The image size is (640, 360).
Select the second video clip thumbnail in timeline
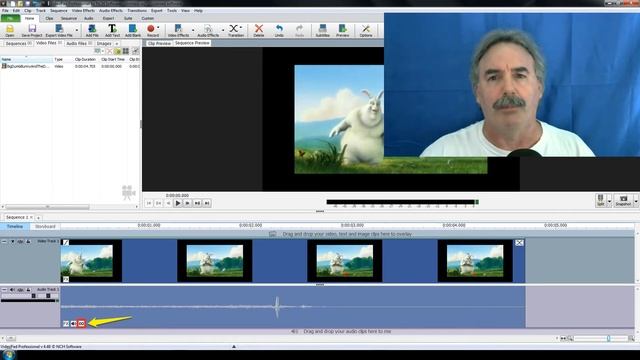[x=215, y=261]
